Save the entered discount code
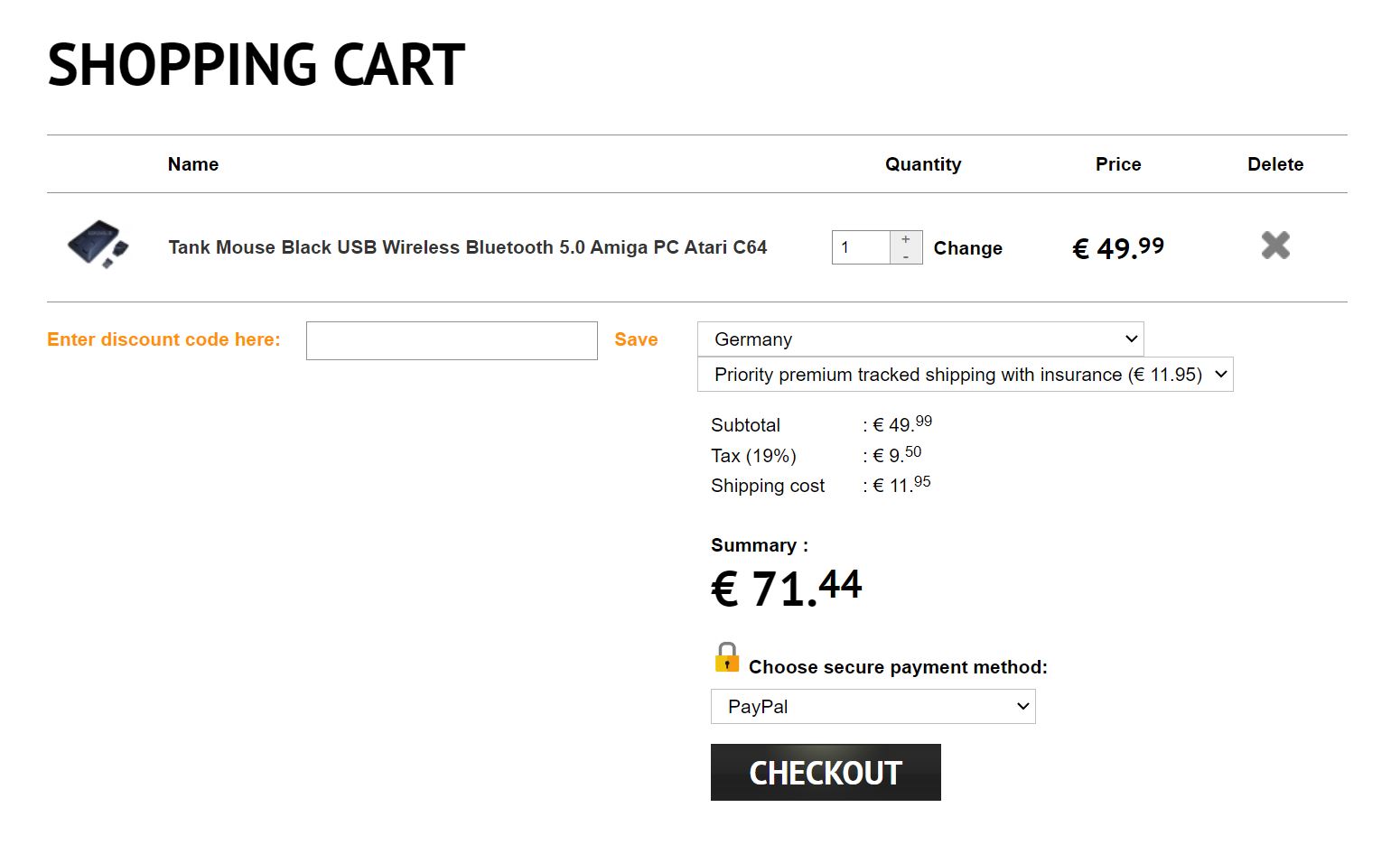Image resolution: width=1400 pixels, height=854 pixels. [636, 339]
